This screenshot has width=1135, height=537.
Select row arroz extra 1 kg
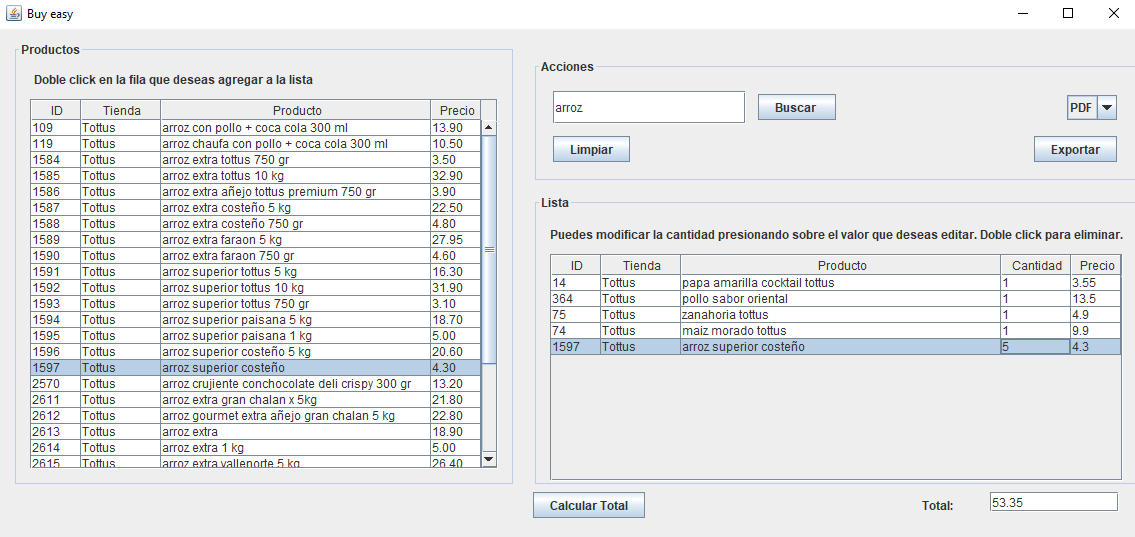(256, 447)
